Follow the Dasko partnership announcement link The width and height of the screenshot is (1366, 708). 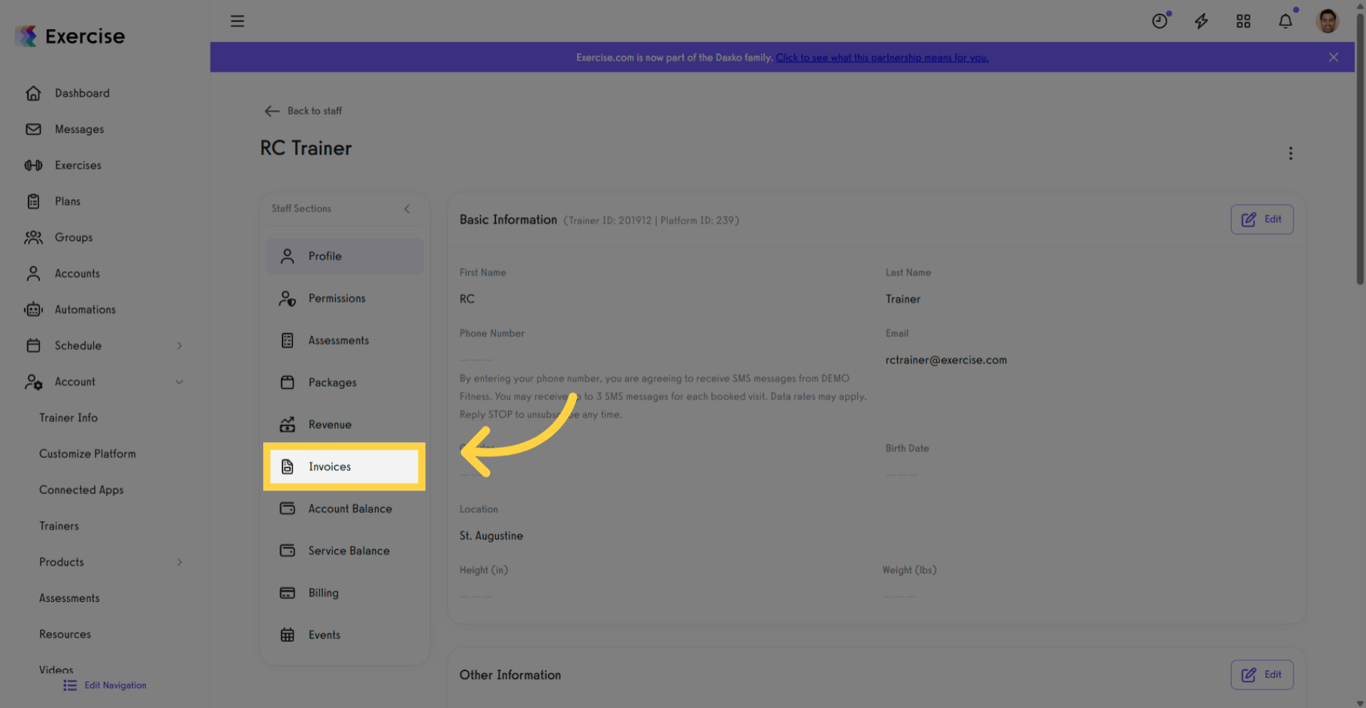tap(882, 57)
